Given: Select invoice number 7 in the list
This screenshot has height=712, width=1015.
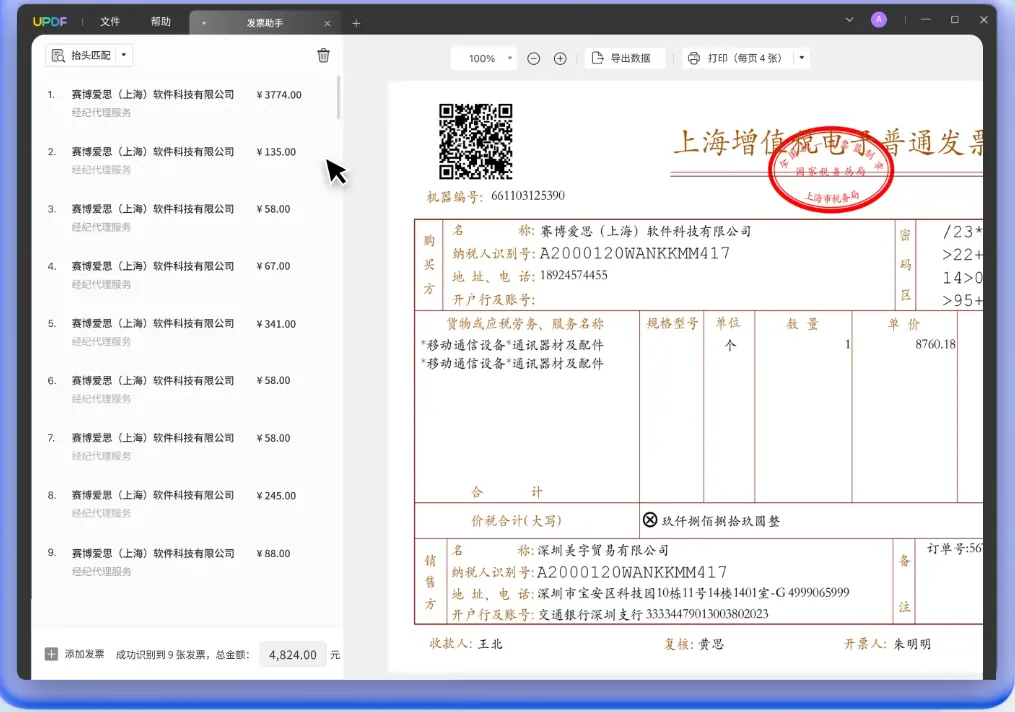Looking at the screenshot, I should click(x=188, y=447).
